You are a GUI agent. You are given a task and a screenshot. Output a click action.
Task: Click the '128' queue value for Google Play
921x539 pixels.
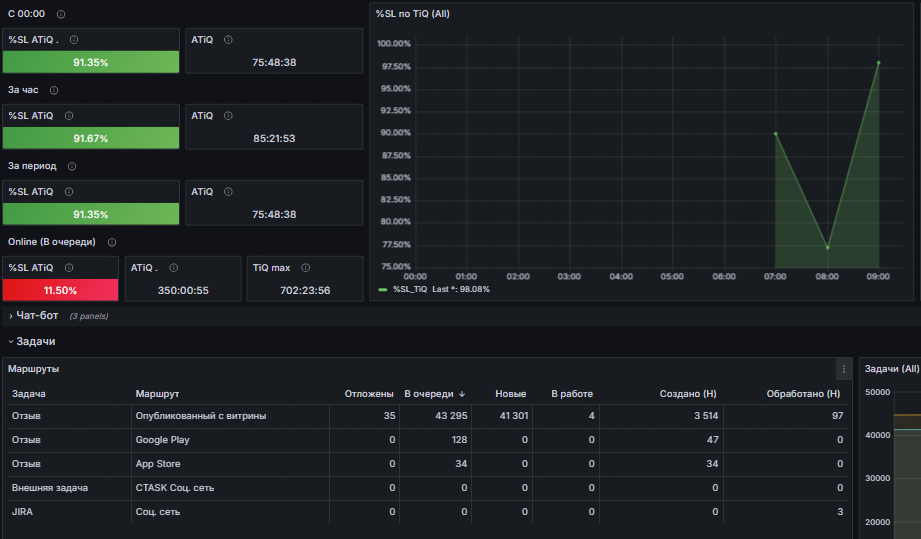459,440
